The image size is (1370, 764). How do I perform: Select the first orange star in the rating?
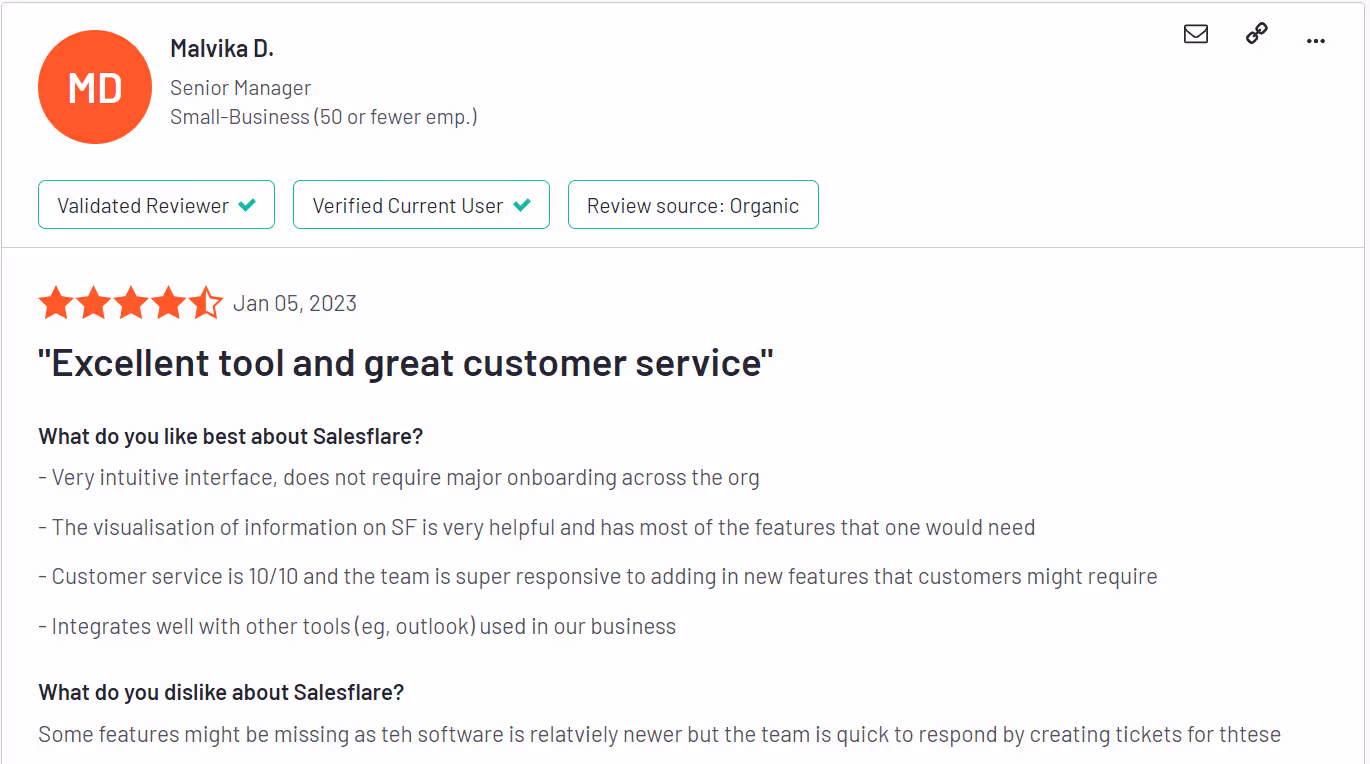point(57,302)
